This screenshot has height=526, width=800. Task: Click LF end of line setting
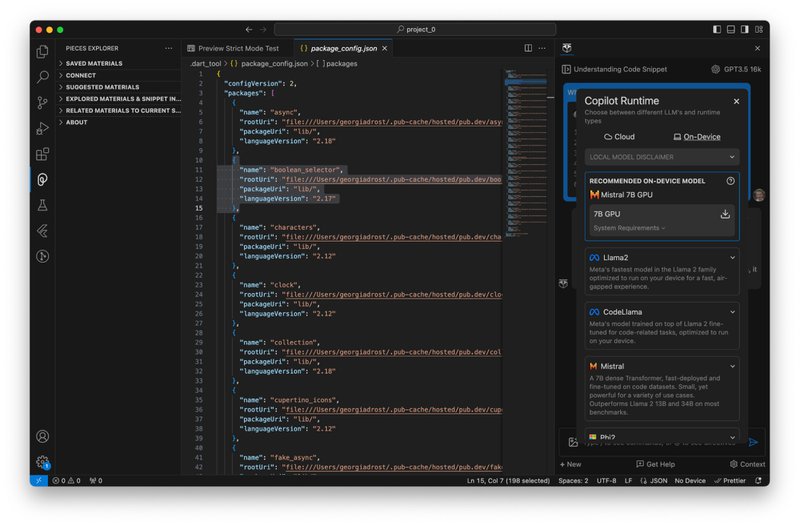coord(628,481)
